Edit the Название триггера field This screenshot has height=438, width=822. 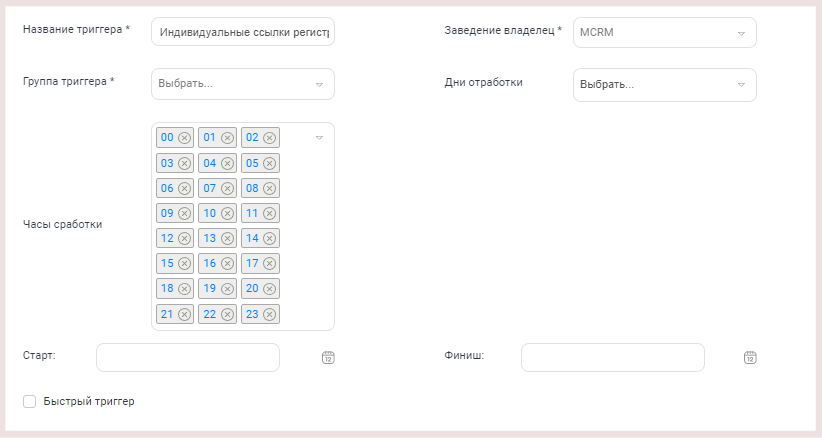click(x=243, y=32)
